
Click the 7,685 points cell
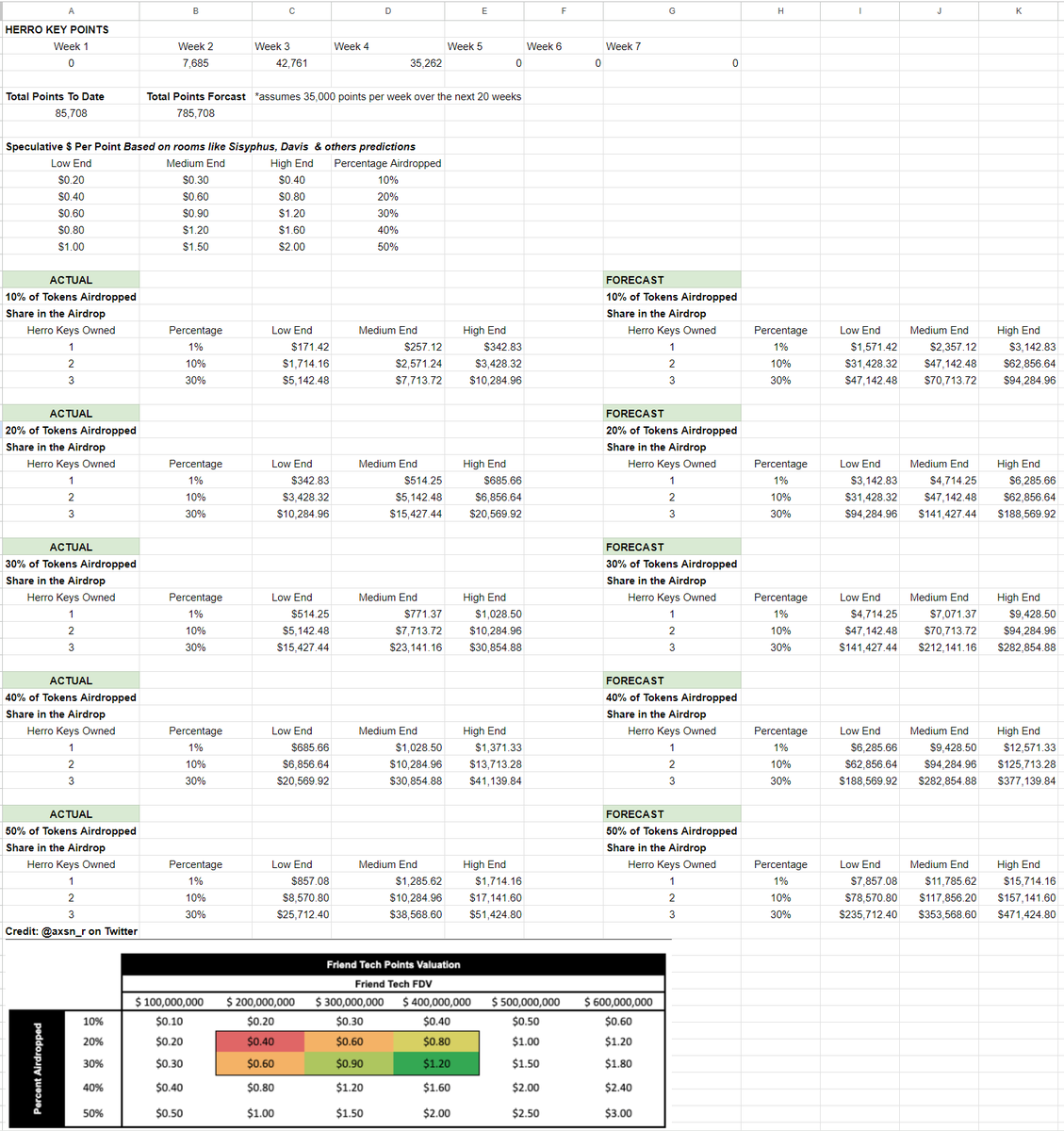[196, 63]
